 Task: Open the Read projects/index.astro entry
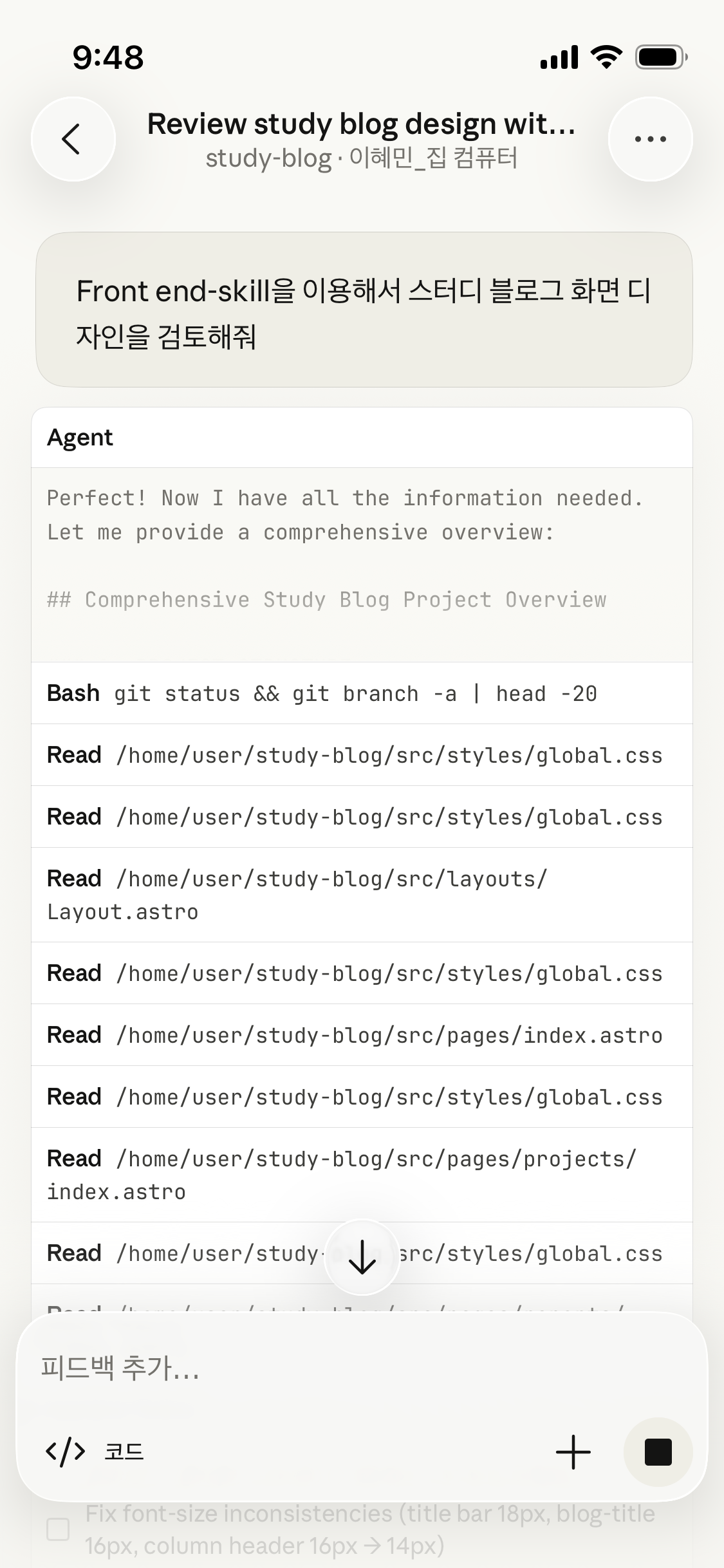[362, 1175]
